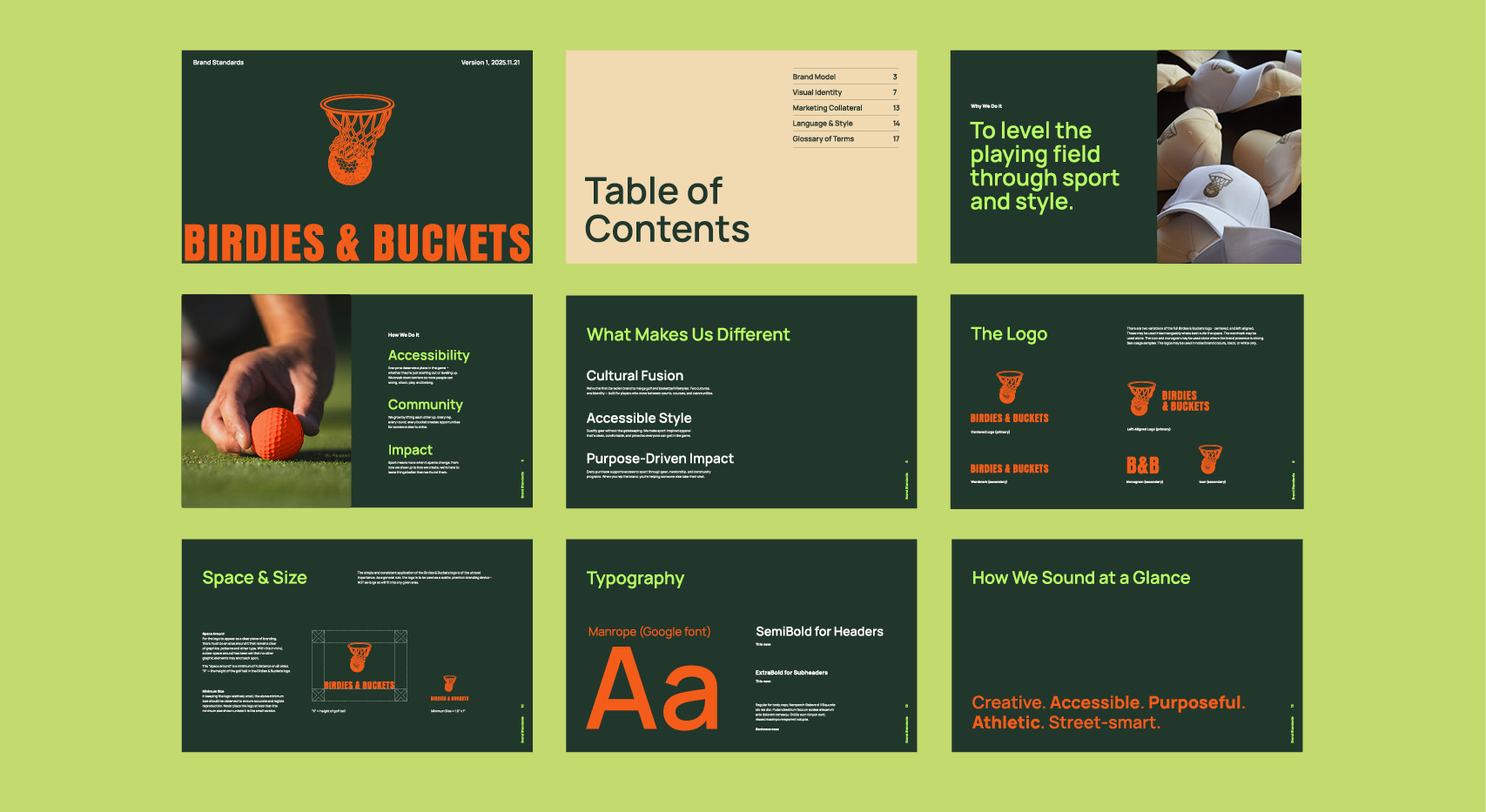Viewport: 1486px width, 812px height.
Task: Click the 'B&B' monogram logo
Action: pyautogui.click(x=1143, y=466)
